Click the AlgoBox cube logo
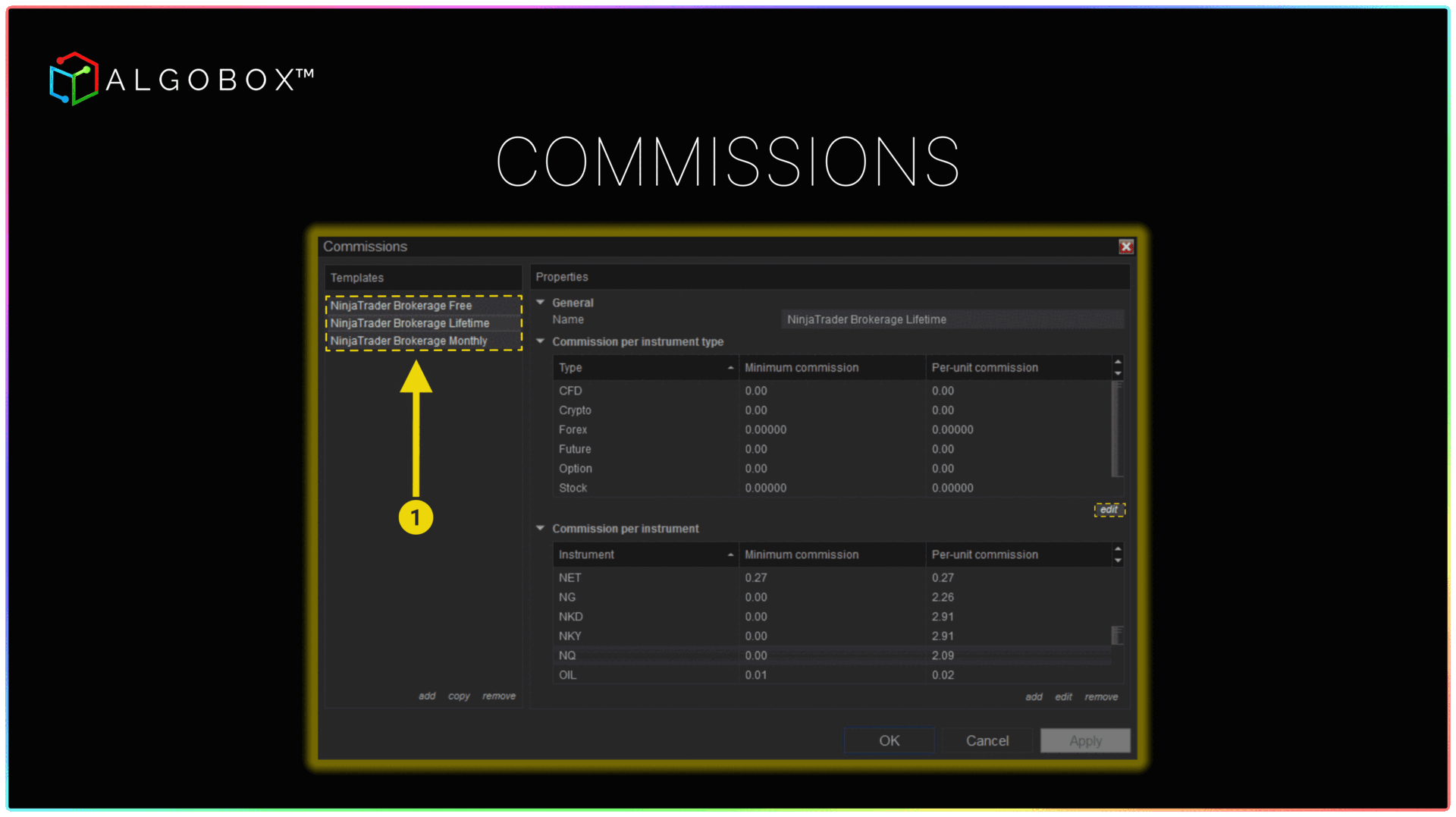Viewport: 1456px width, 817px height. pyautogui.click(x=74, y=79)
